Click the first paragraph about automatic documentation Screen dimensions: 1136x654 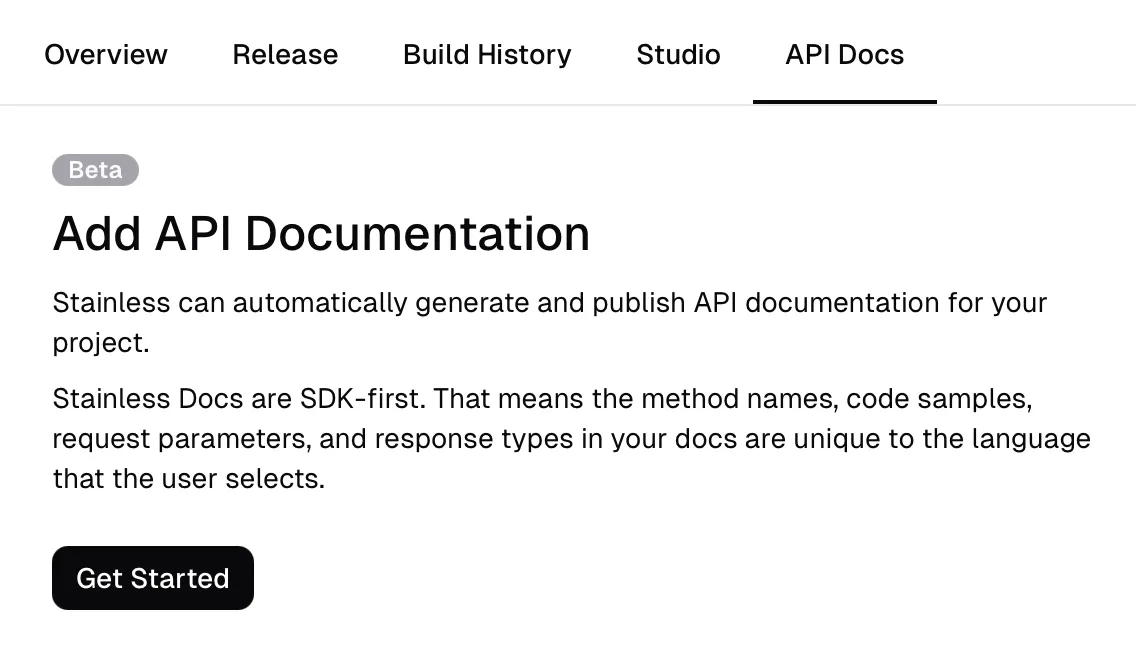(x=549, y=322)
